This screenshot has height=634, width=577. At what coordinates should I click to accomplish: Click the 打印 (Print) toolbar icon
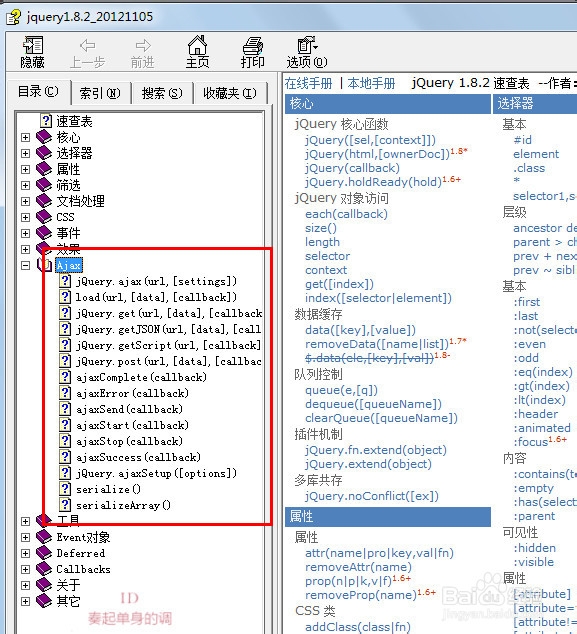pyautogui.click(x=253, y=45)
